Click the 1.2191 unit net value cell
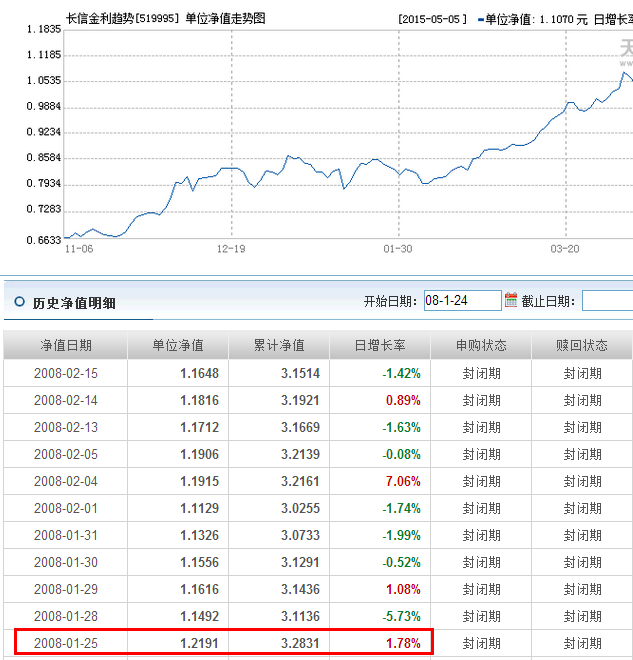 [199, 642]
